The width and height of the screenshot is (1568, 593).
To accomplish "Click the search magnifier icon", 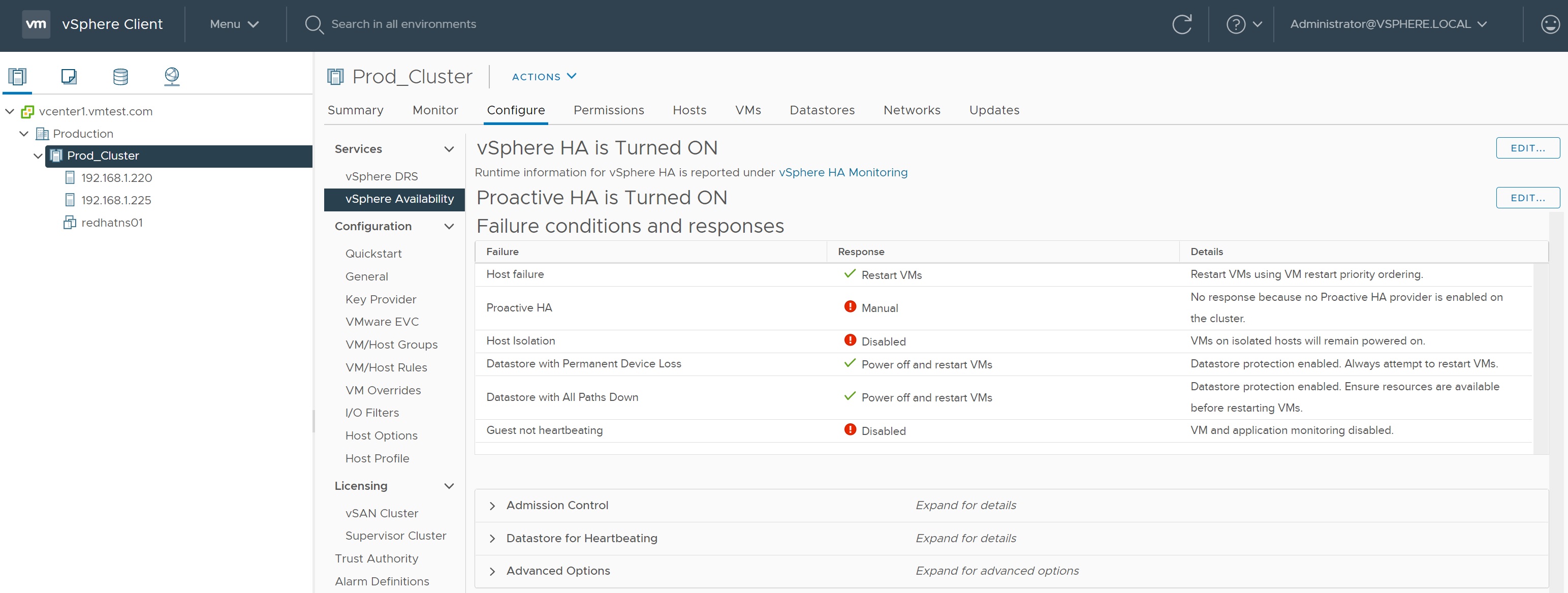I will pos(313,25).
